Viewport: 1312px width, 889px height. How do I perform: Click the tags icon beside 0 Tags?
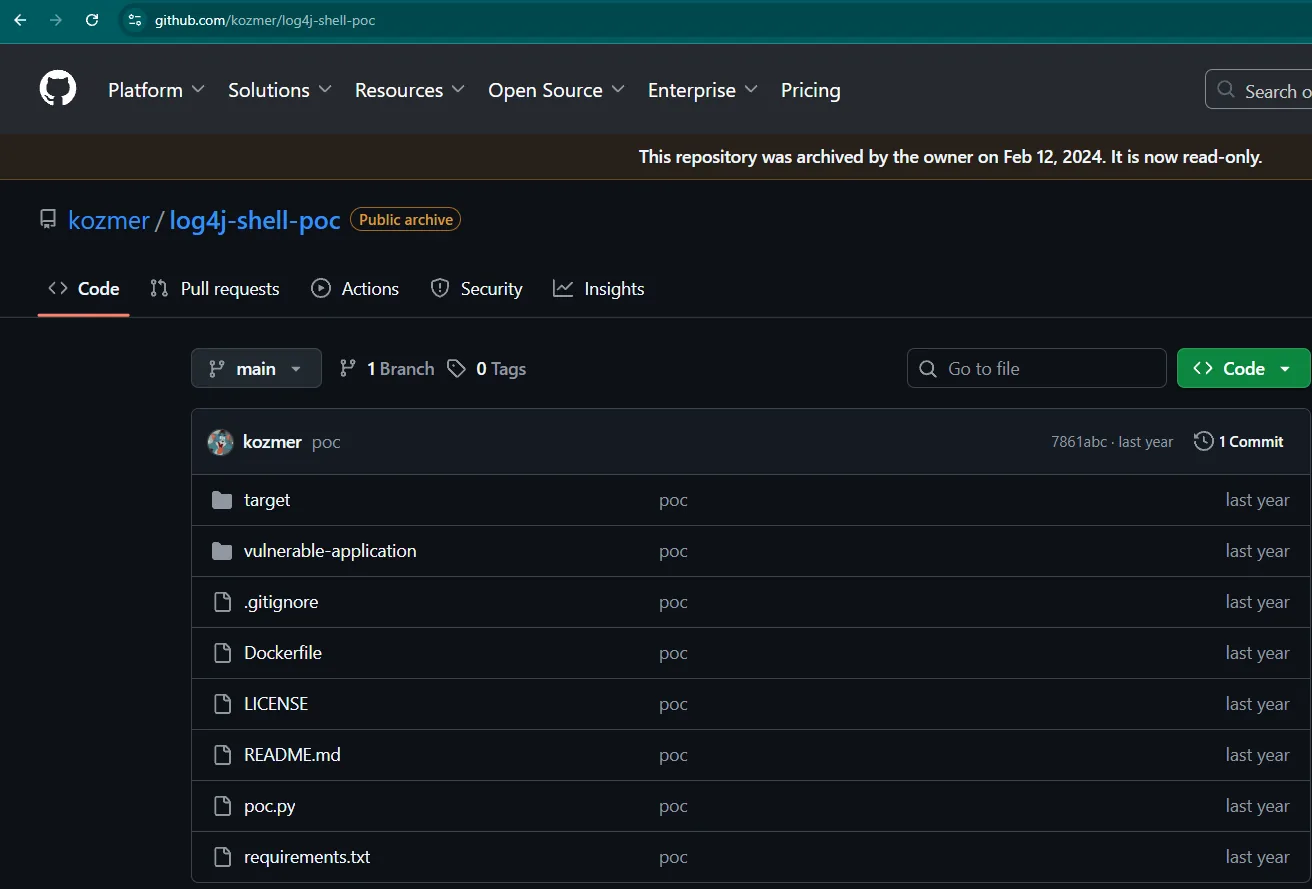[x=456, y=369]
